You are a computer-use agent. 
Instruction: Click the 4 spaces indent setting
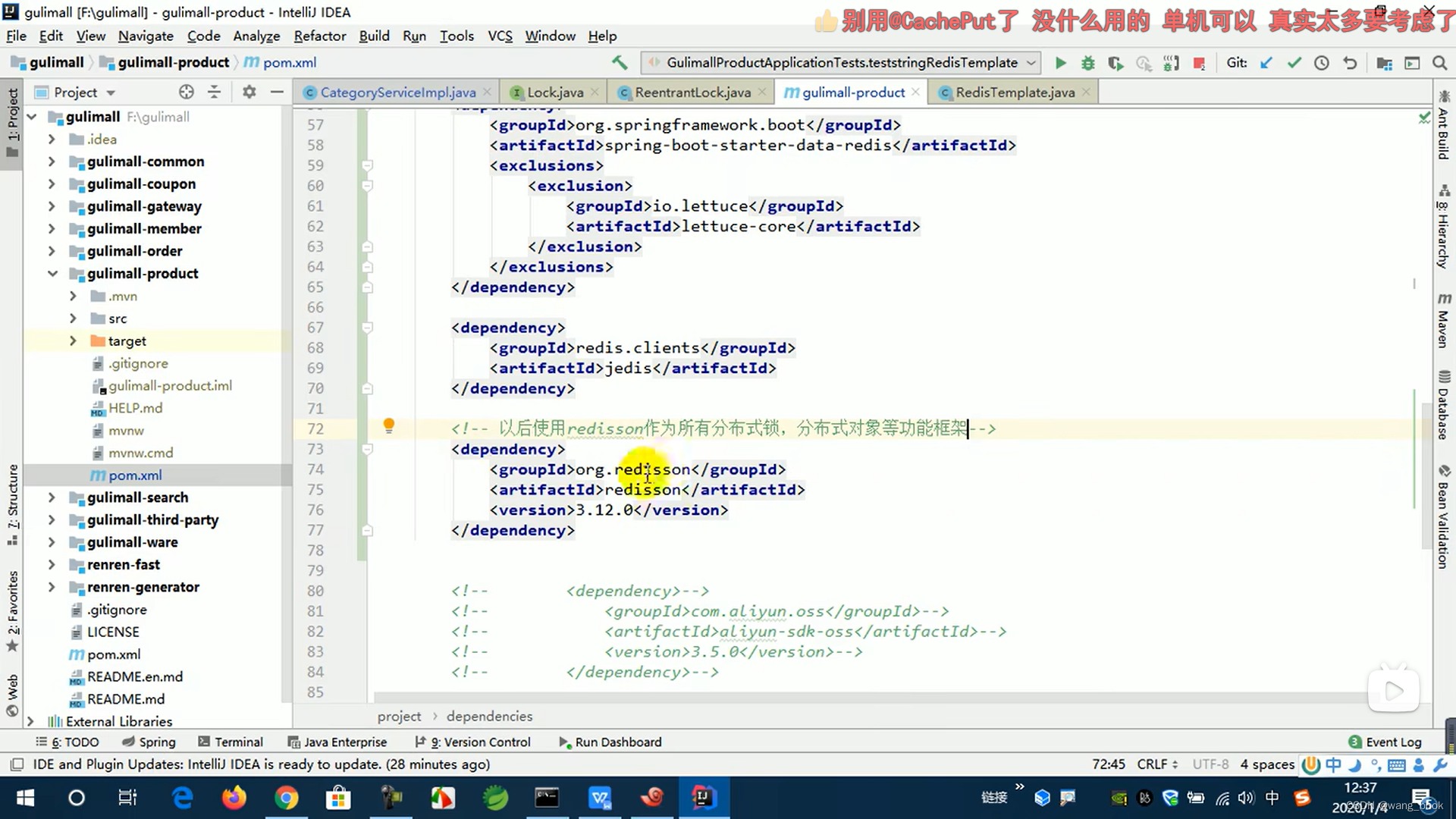point(1267,764)
